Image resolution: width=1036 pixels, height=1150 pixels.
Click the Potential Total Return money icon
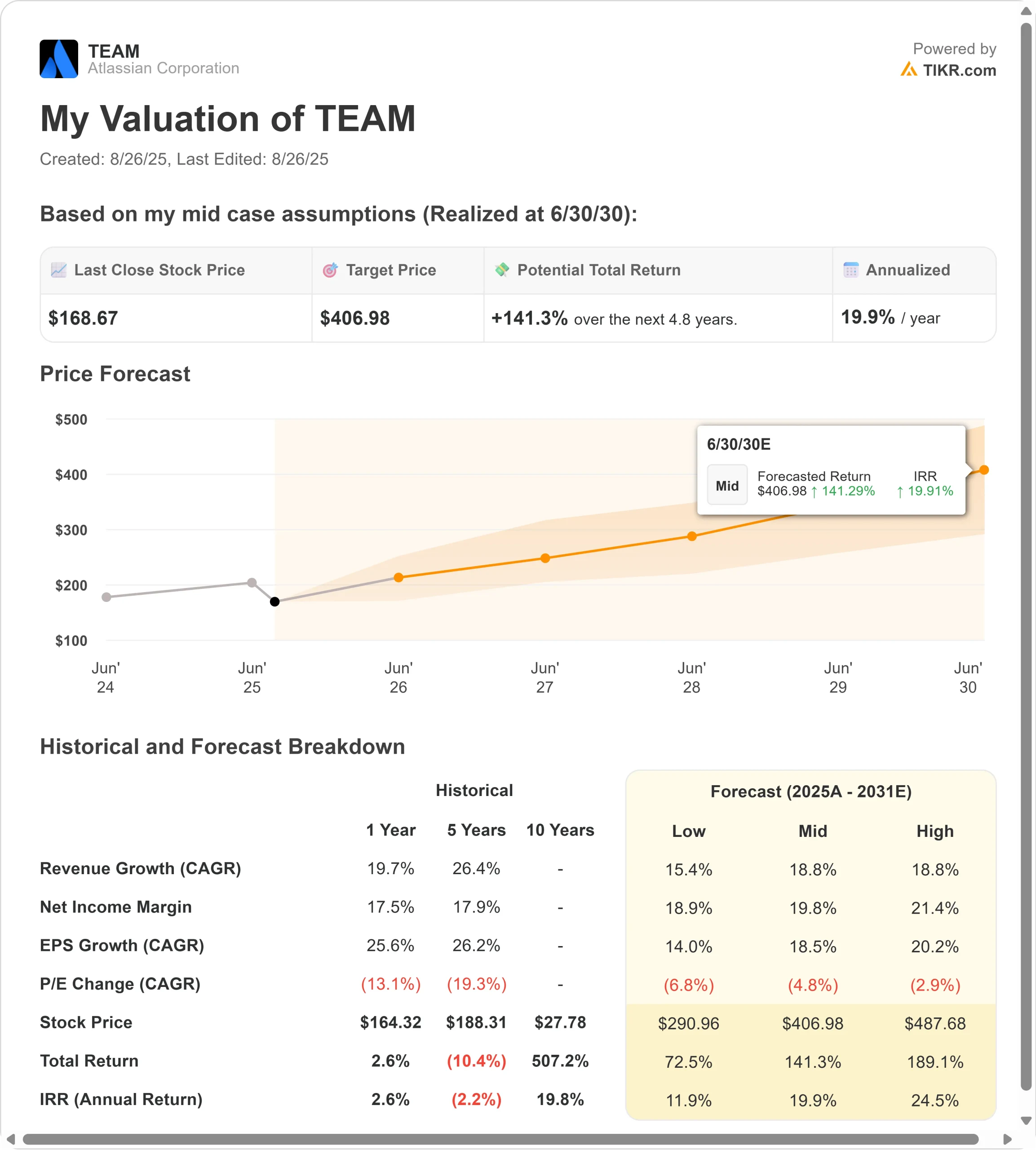click(x=501, y=270)
